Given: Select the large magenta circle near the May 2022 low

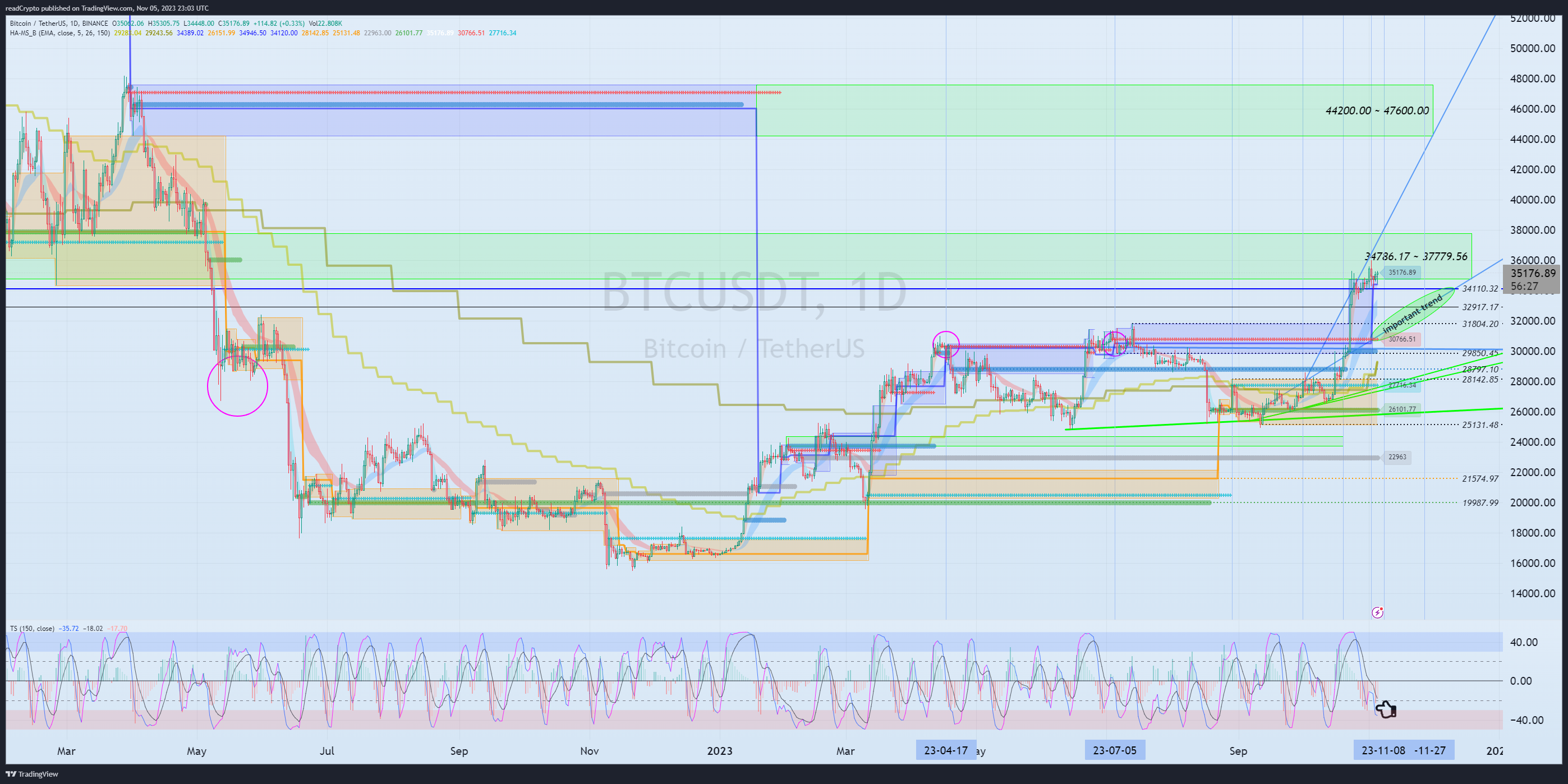Looking at the screenshot, I should (x=237, y=386).
